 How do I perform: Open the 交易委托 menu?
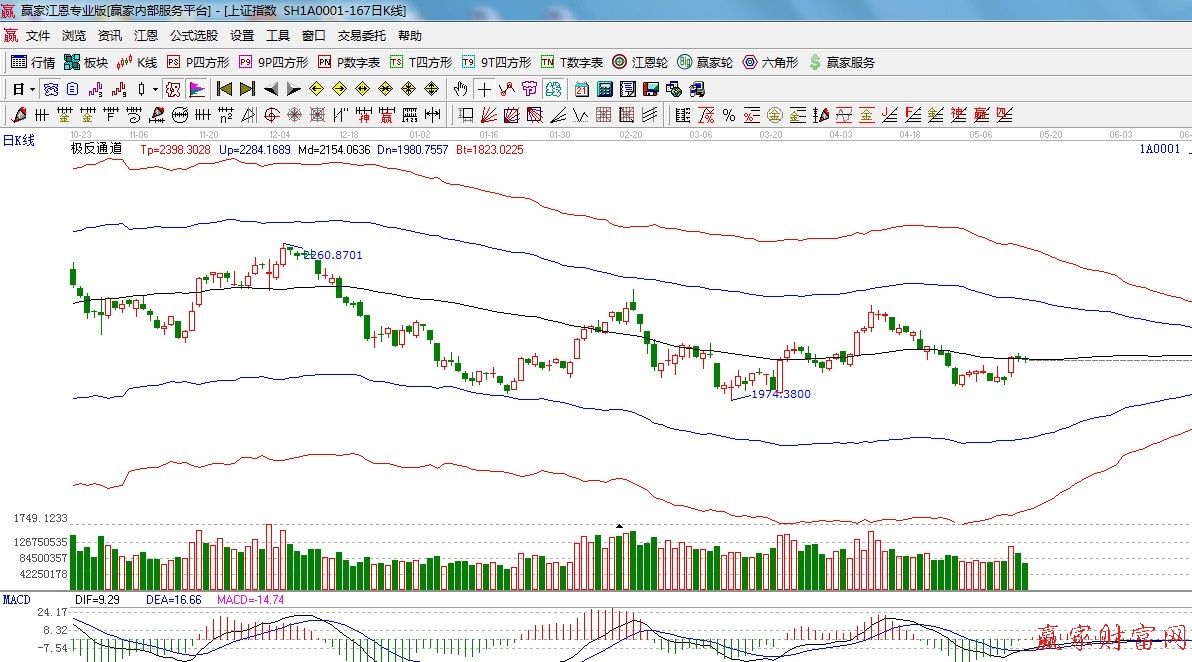361,36
